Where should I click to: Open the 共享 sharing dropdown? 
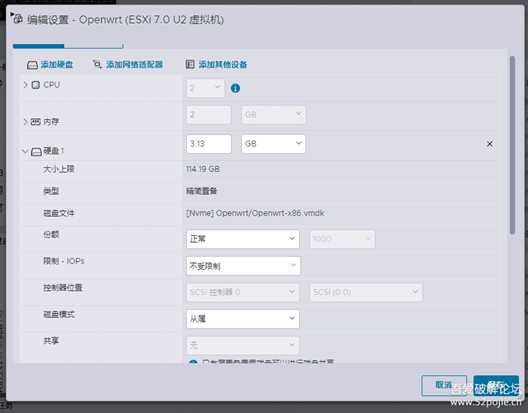(x=243, y=345)
